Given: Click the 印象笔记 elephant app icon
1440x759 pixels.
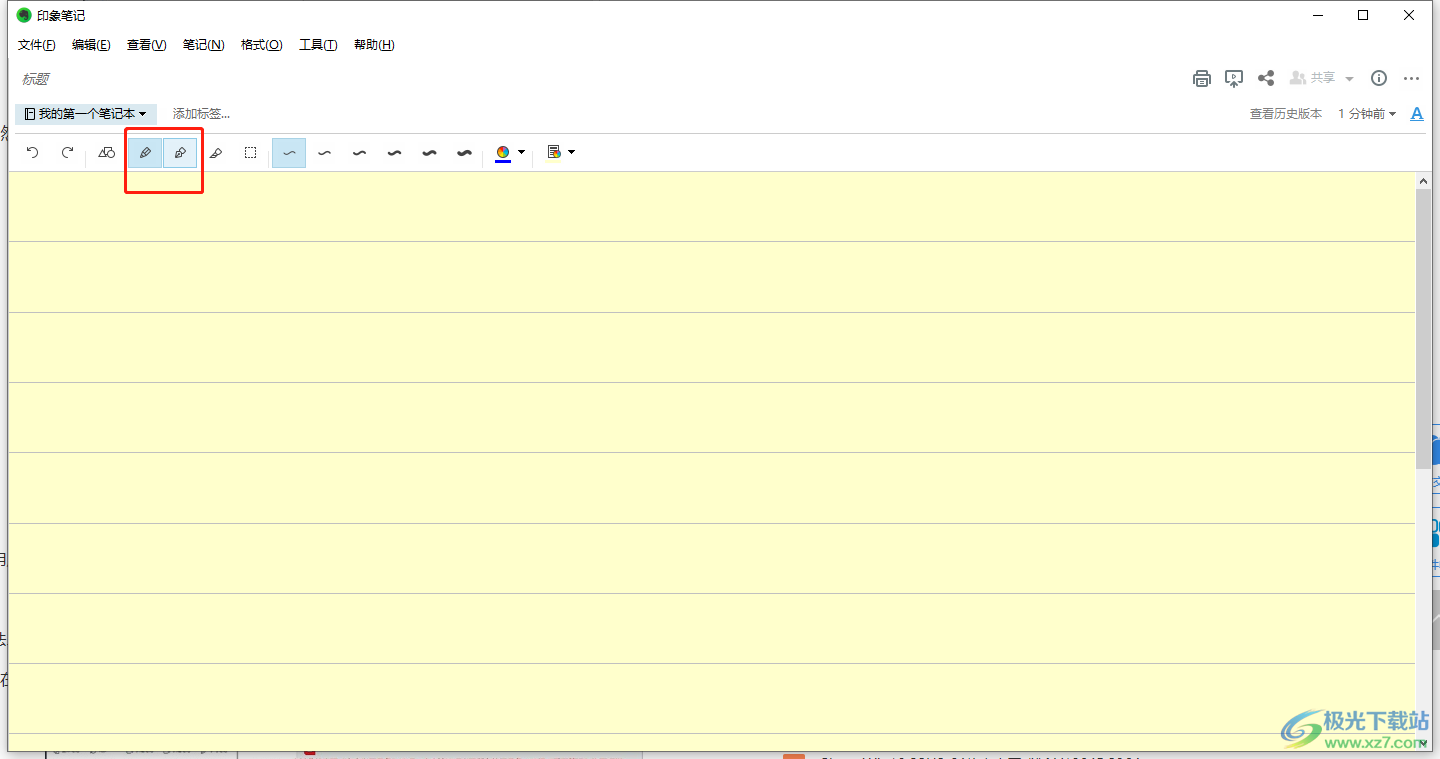Looking at the screenshot, I should point(24,15).
